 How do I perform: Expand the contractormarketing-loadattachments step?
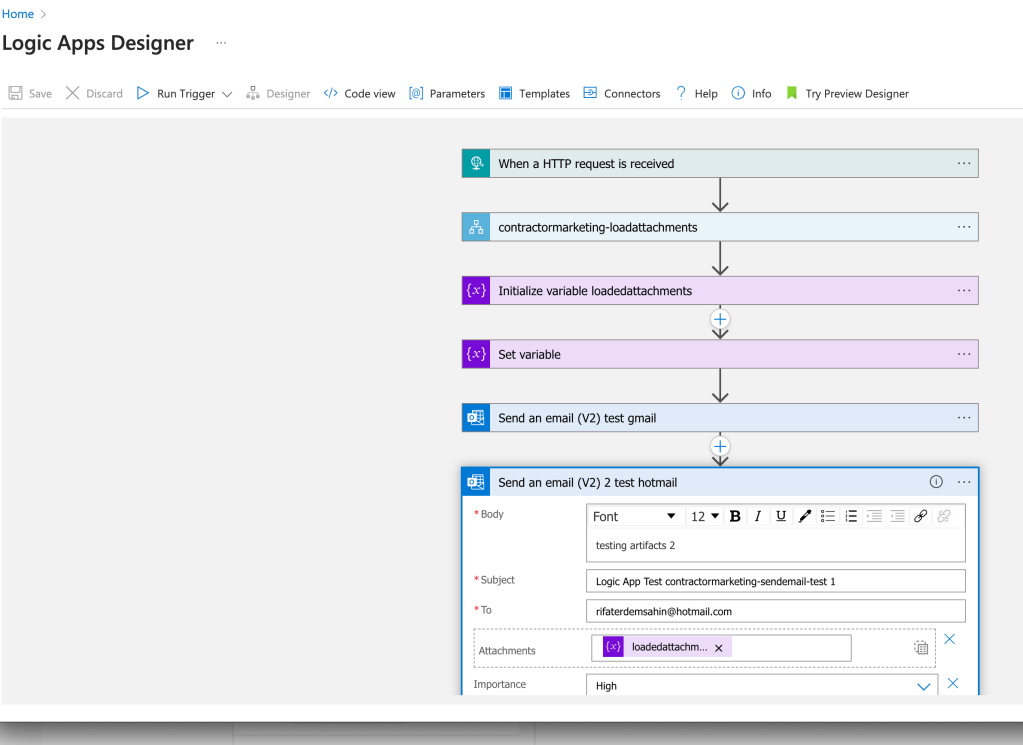(720, 227)
